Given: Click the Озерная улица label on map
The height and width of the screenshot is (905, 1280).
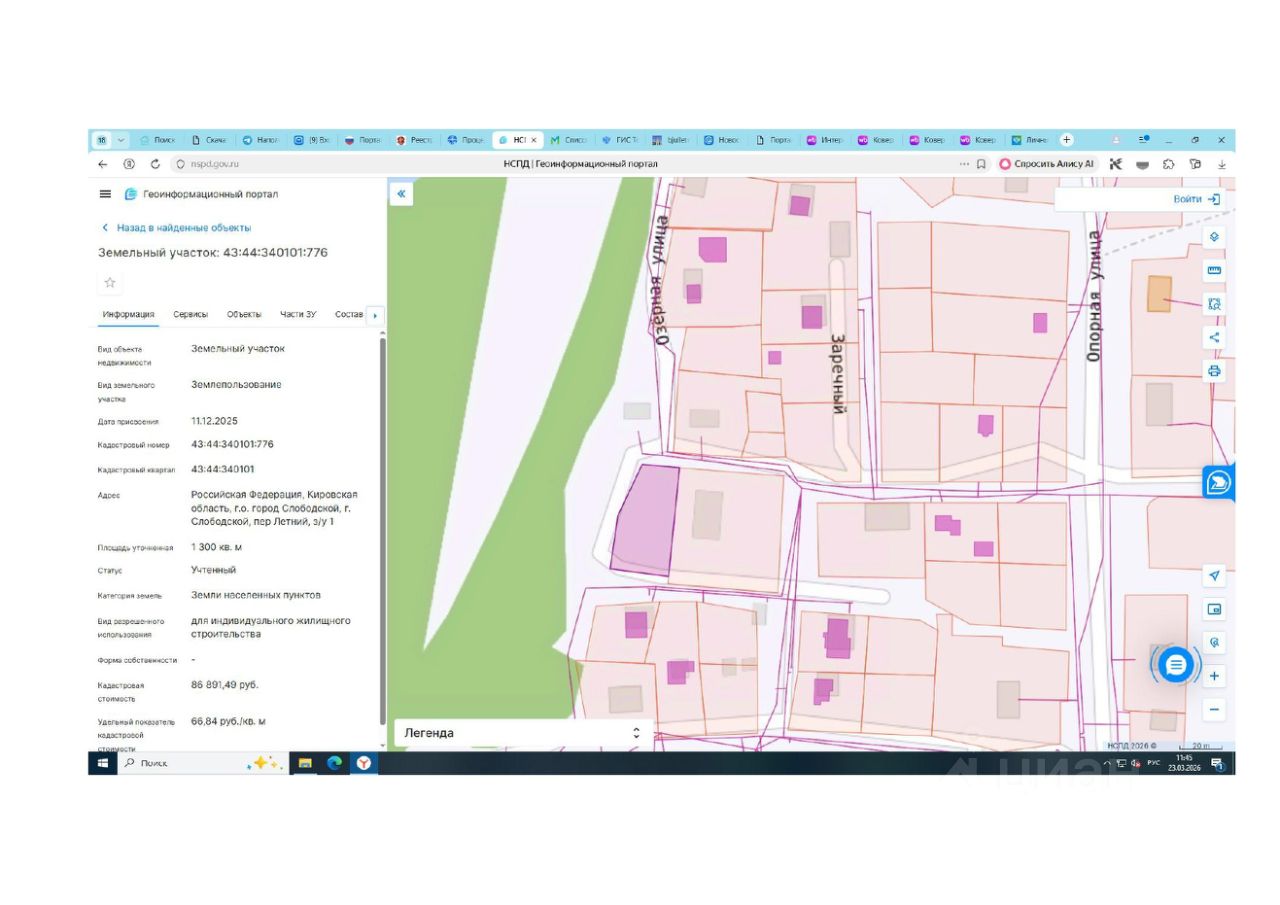Looking at the screenshot, I should (659, 281).
